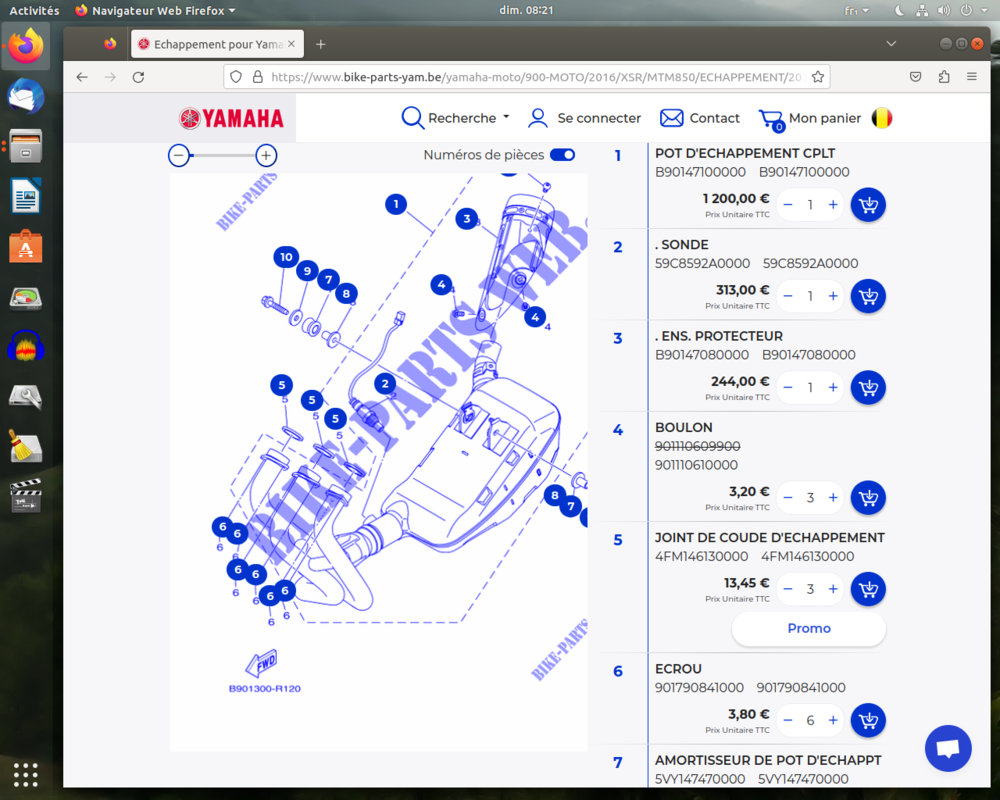Zoom out the diagram with minus icon
The width and height of the screenshot is (1000, 800).
179,155
